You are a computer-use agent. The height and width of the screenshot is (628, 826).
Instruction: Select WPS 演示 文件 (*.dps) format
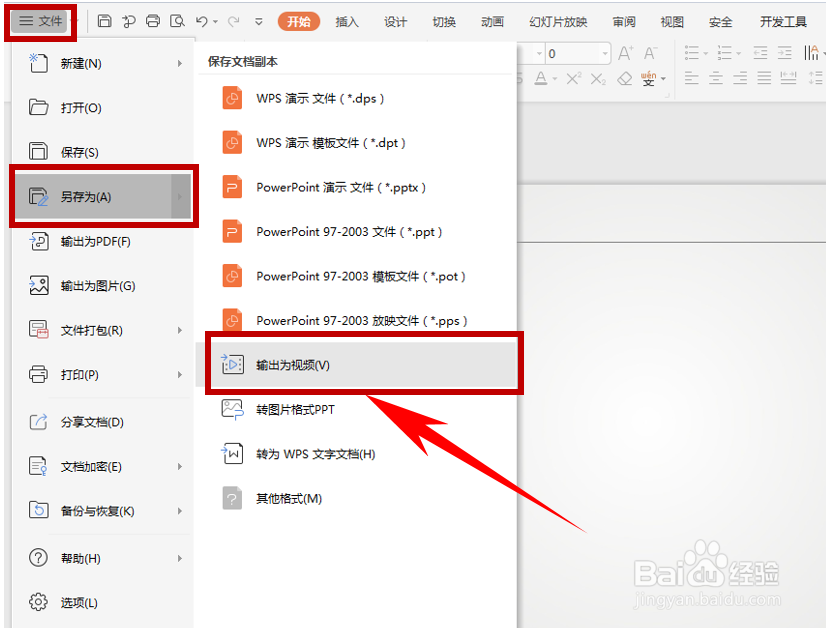322,98
